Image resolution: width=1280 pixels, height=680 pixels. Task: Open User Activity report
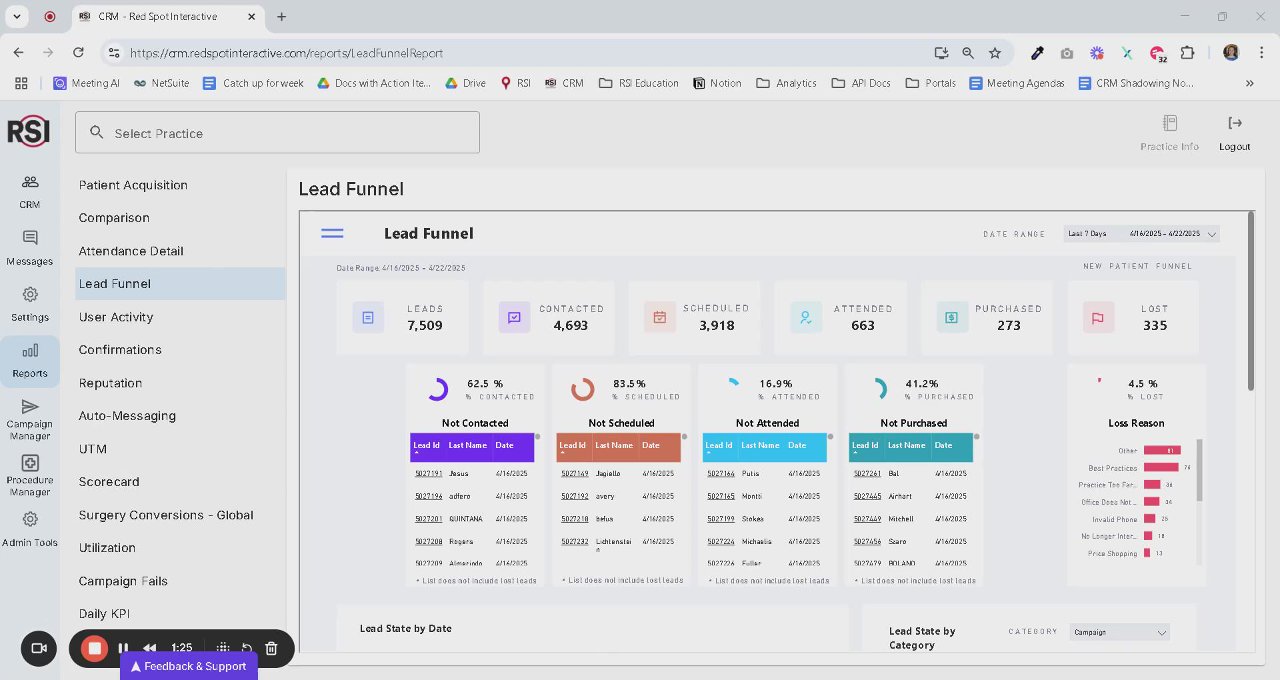tap(116, 317)
